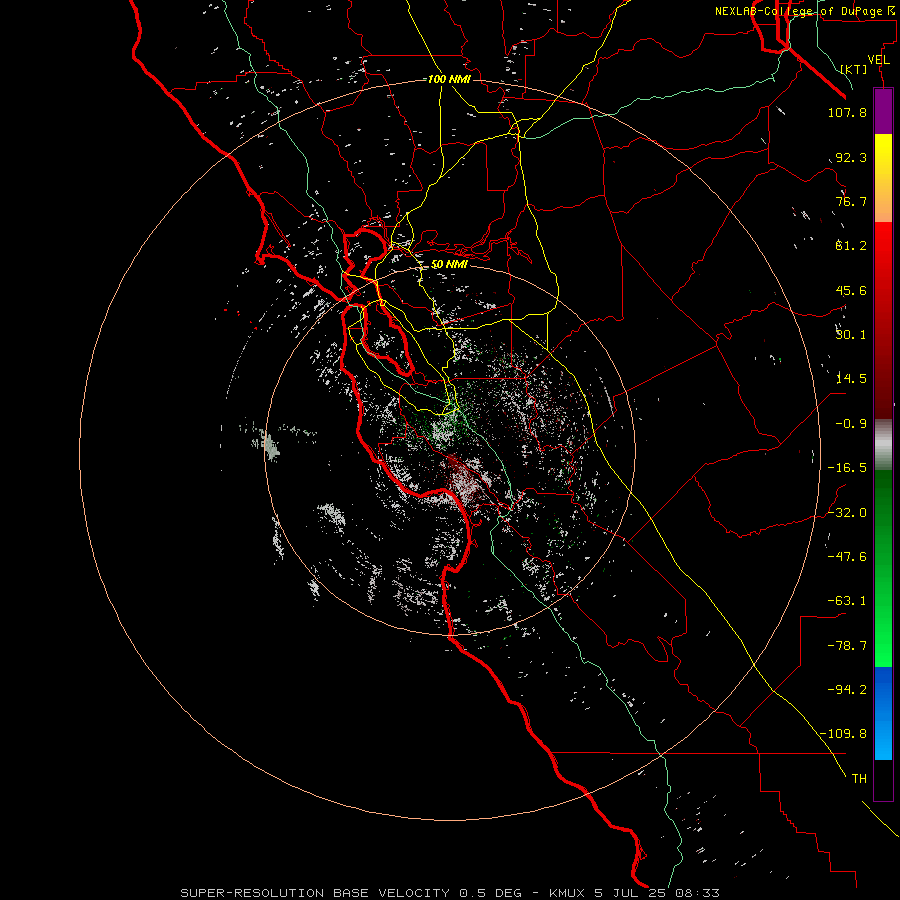The width and height of the screenshot is (900, 900).
Task: Click the Super-Resolution Base Velocity caption
Action: pyautogui.click(x=449, y=893)
